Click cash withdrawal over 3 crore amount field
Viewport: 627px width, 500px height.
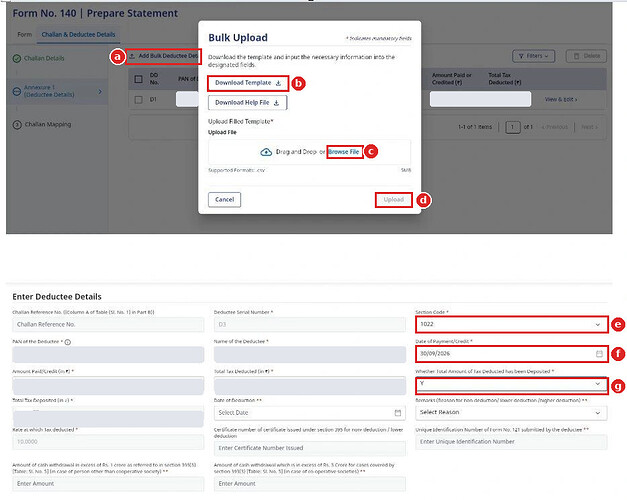[310, 484]
